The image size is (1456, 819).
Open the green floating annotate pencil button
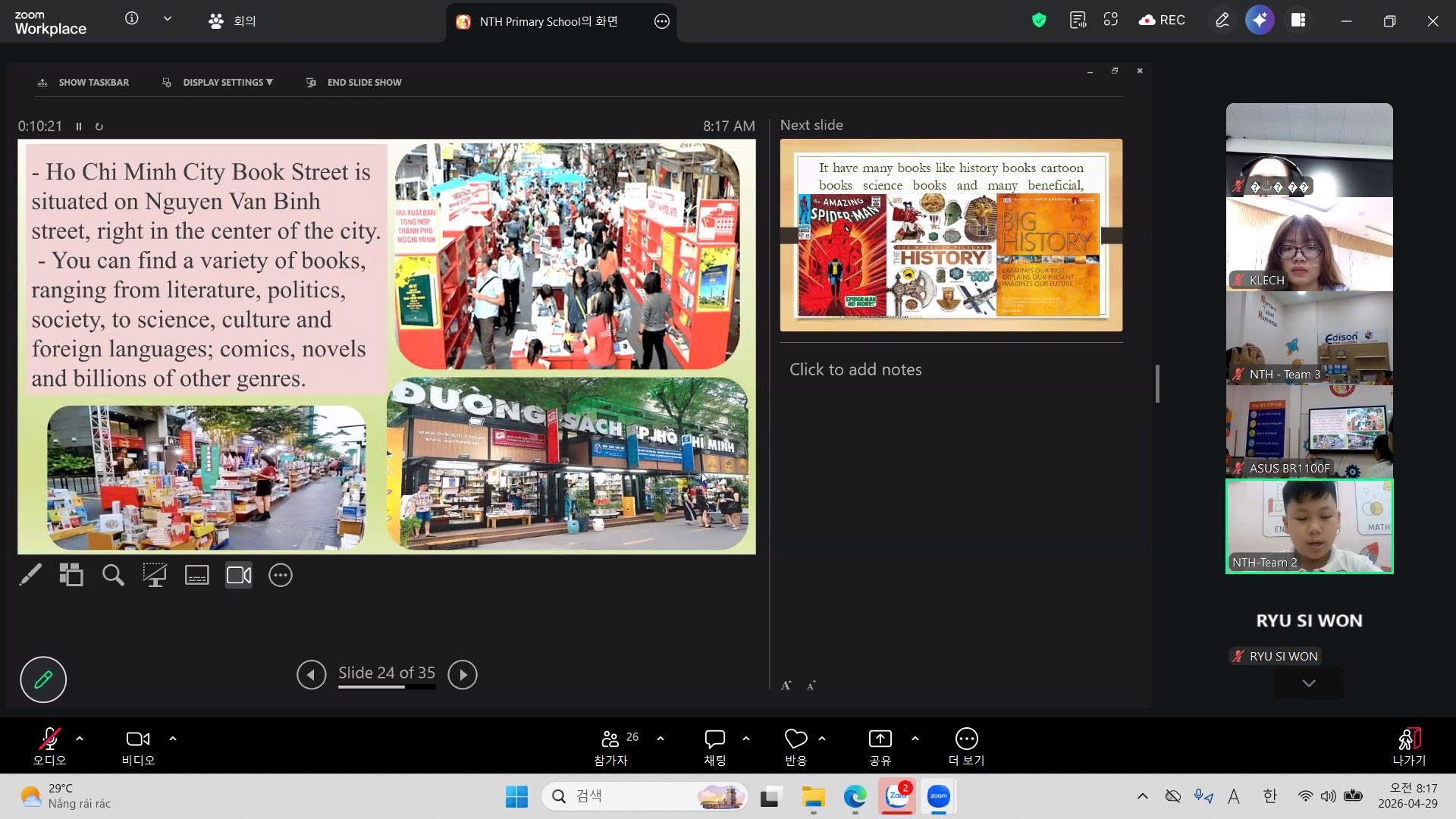click(43, 679)
